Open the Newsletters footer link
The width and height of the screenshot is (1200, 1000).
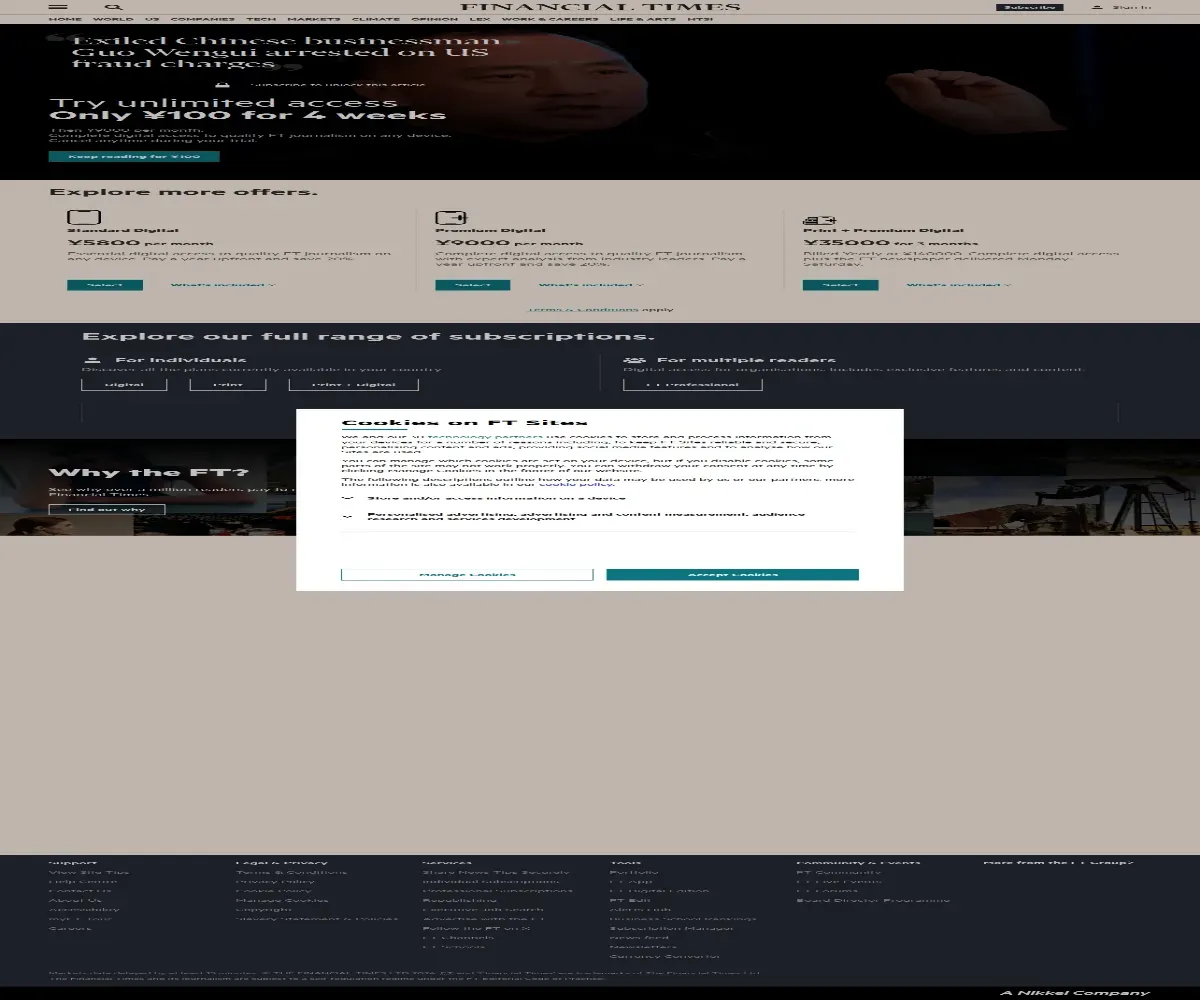coord(643,947)
